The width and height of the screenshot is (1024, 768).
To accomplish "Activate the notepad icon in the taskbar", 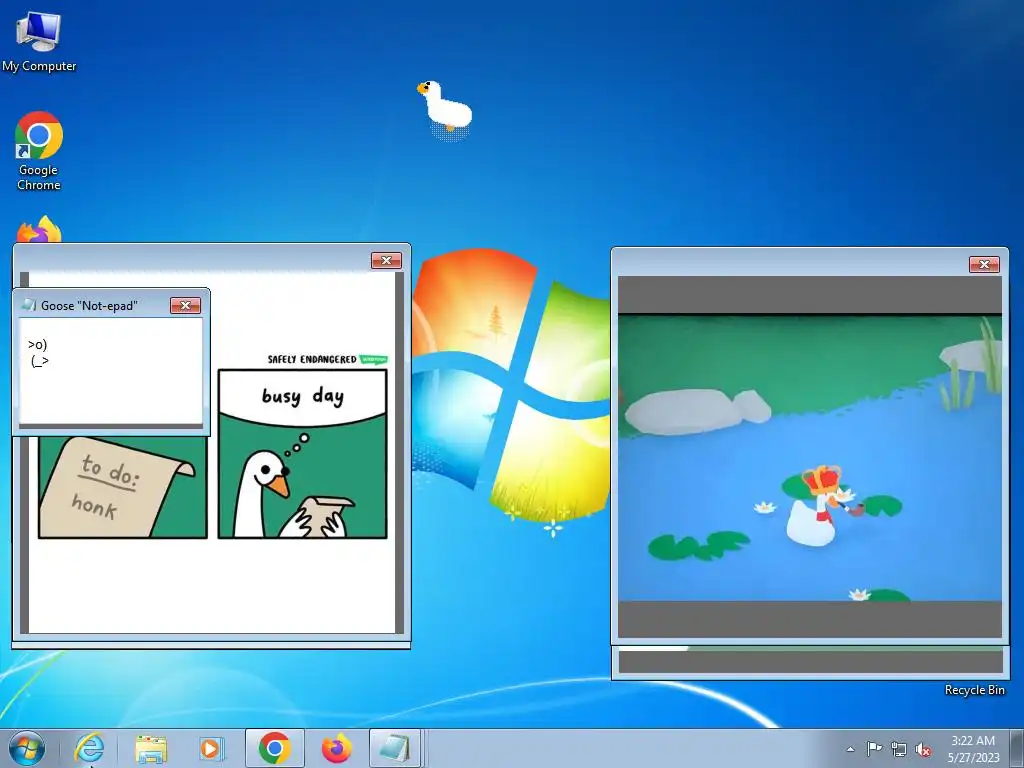I will pos(395,748).
